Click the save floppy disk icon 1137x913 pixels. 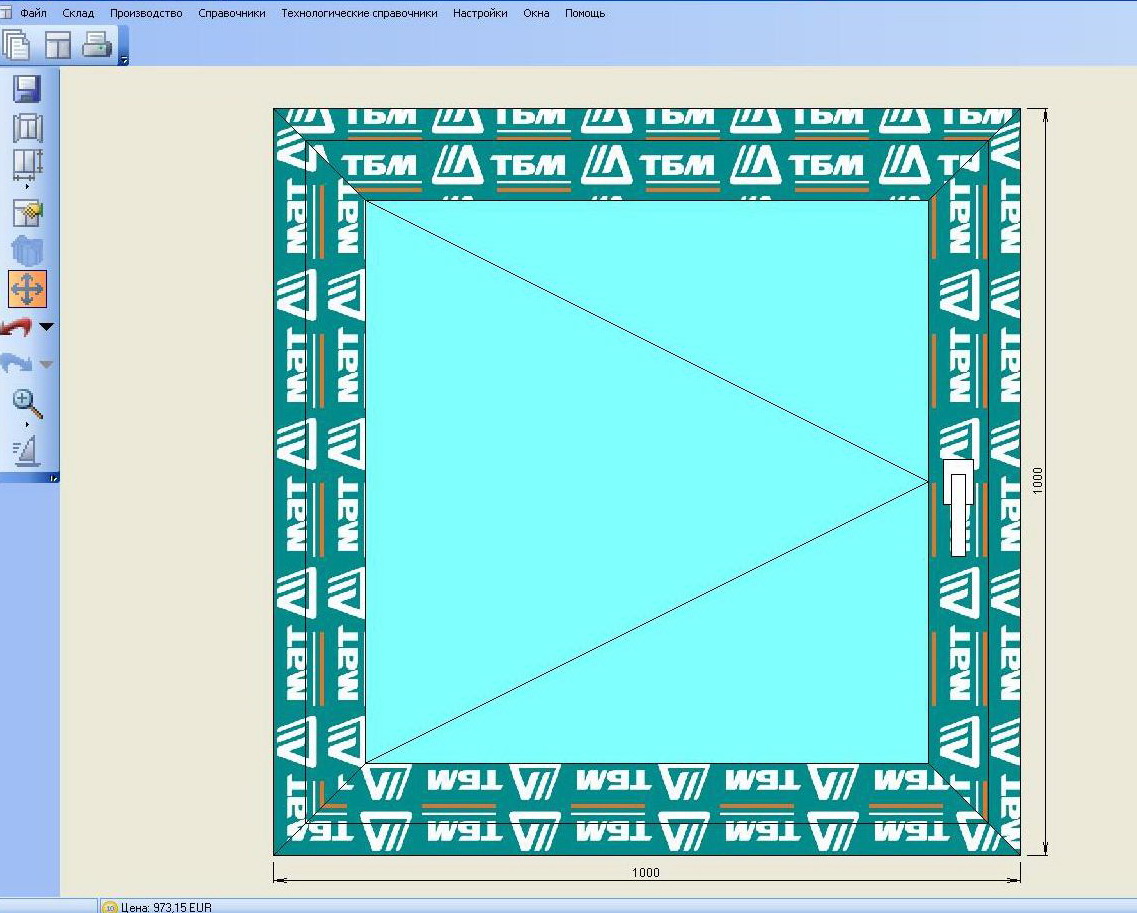click(x=28, y=88)
